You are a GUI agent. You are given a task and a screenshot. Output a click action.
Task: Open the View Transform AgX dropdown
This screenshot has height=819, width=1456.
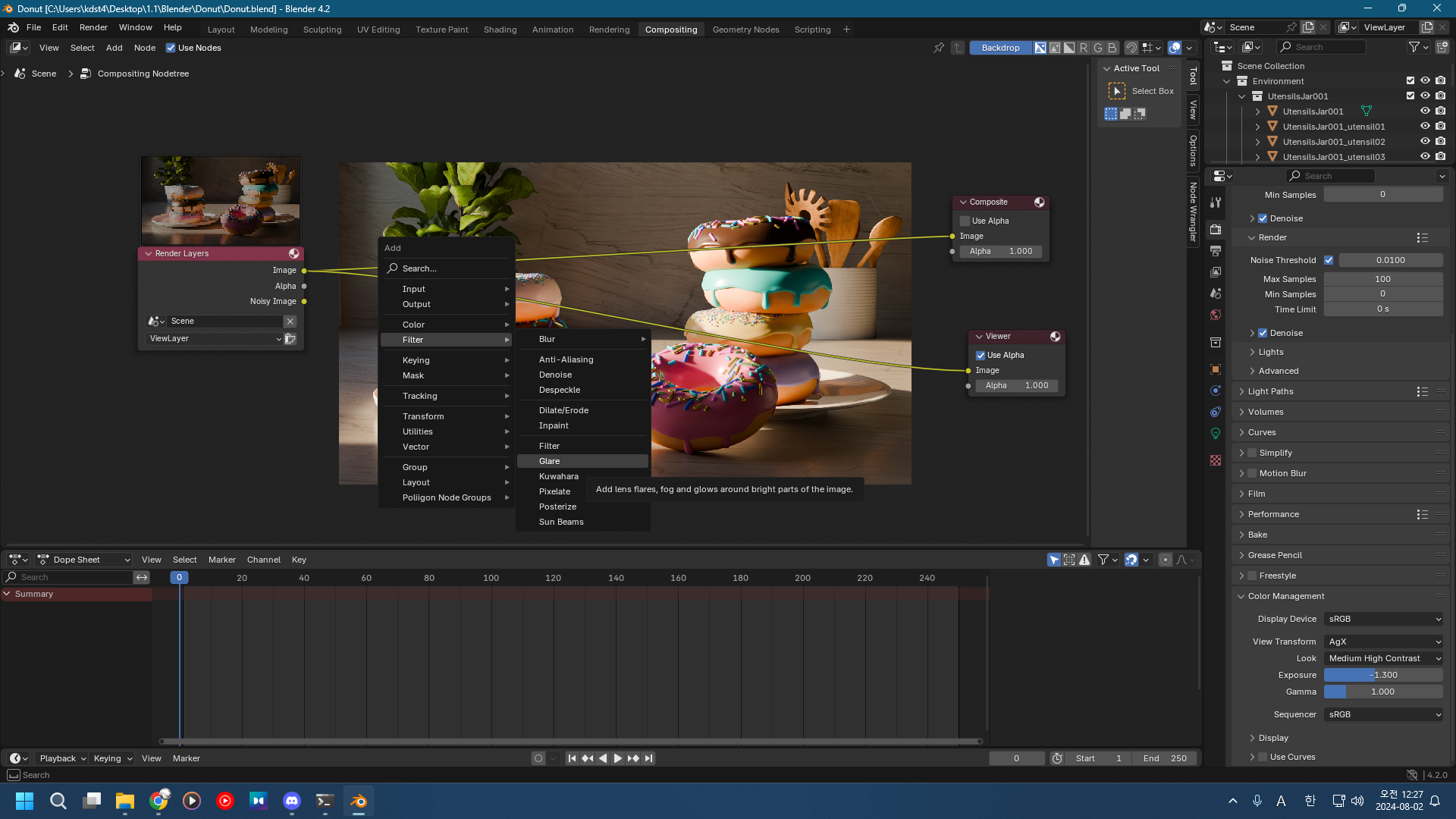click(1383, 642)
